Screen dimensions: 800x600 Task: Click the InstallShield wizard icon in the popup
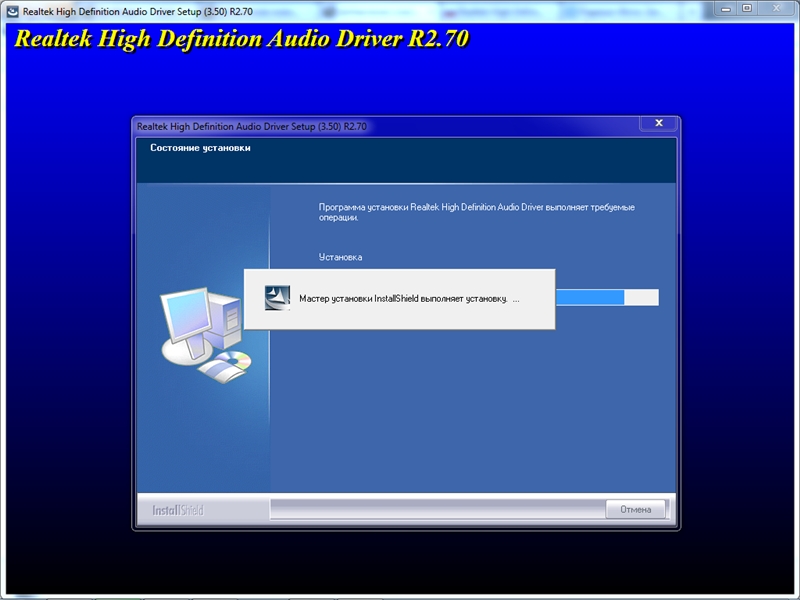point(277,298)
